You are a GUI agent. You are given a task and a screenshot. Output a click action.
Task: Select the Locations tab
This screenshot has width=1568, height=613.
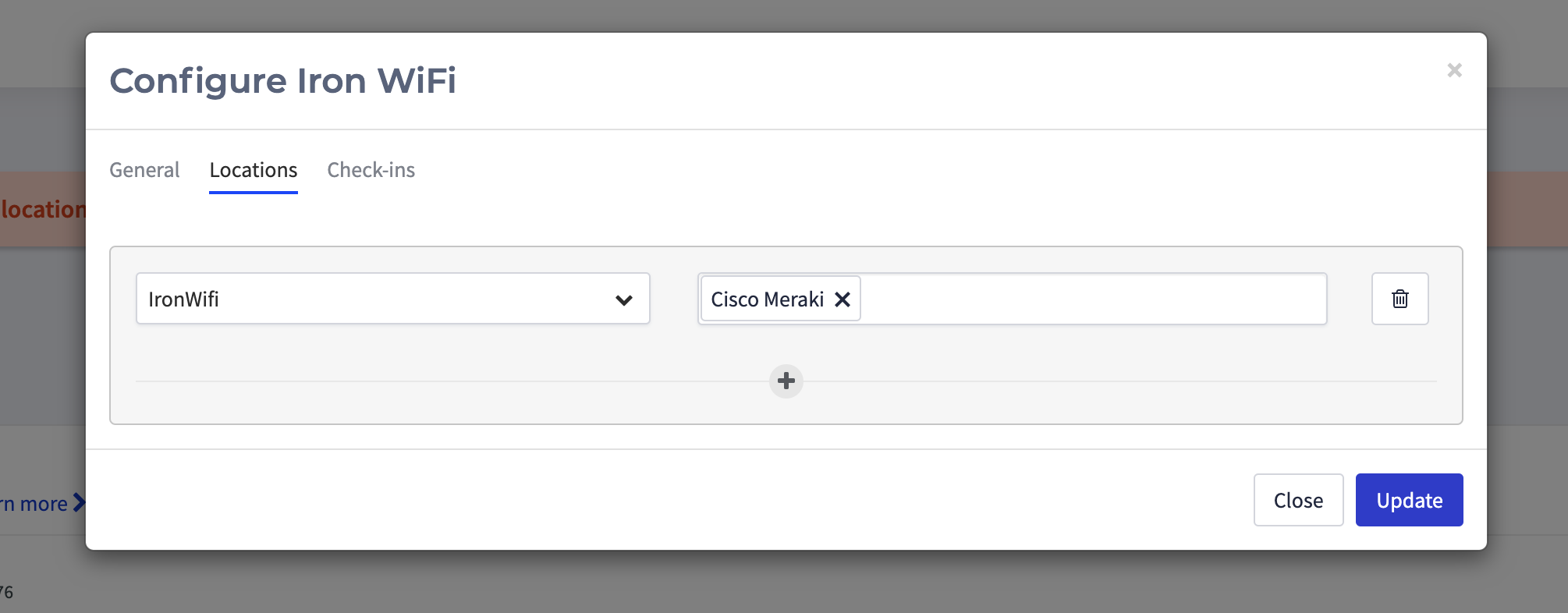(254, 170)
